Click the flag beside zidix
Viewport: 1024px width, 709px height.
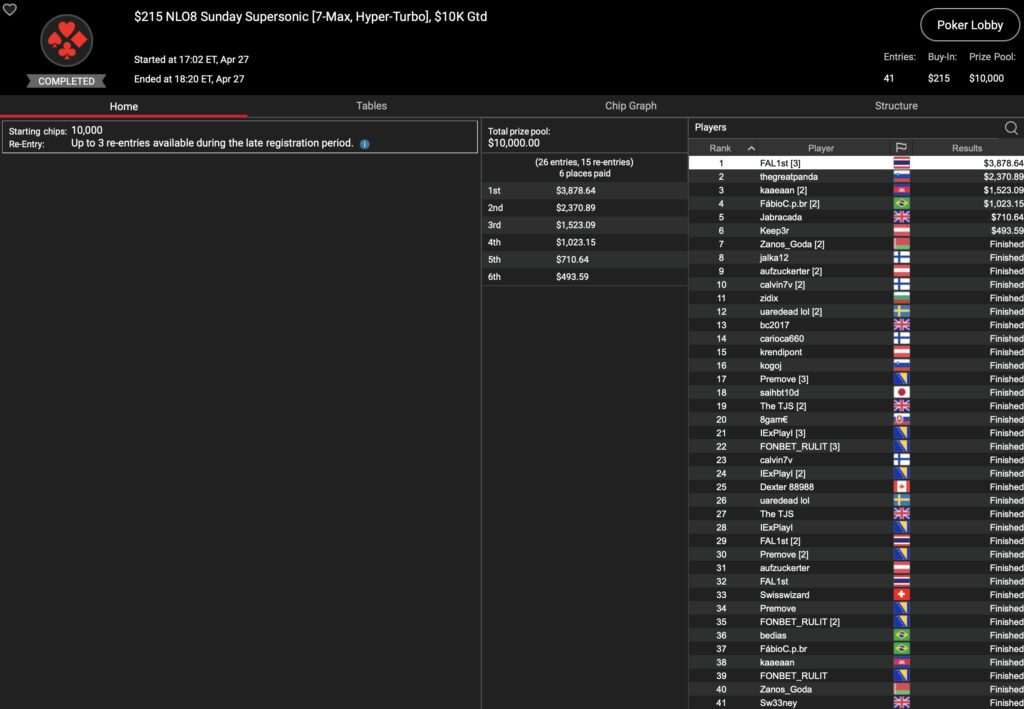pos(901,298)
